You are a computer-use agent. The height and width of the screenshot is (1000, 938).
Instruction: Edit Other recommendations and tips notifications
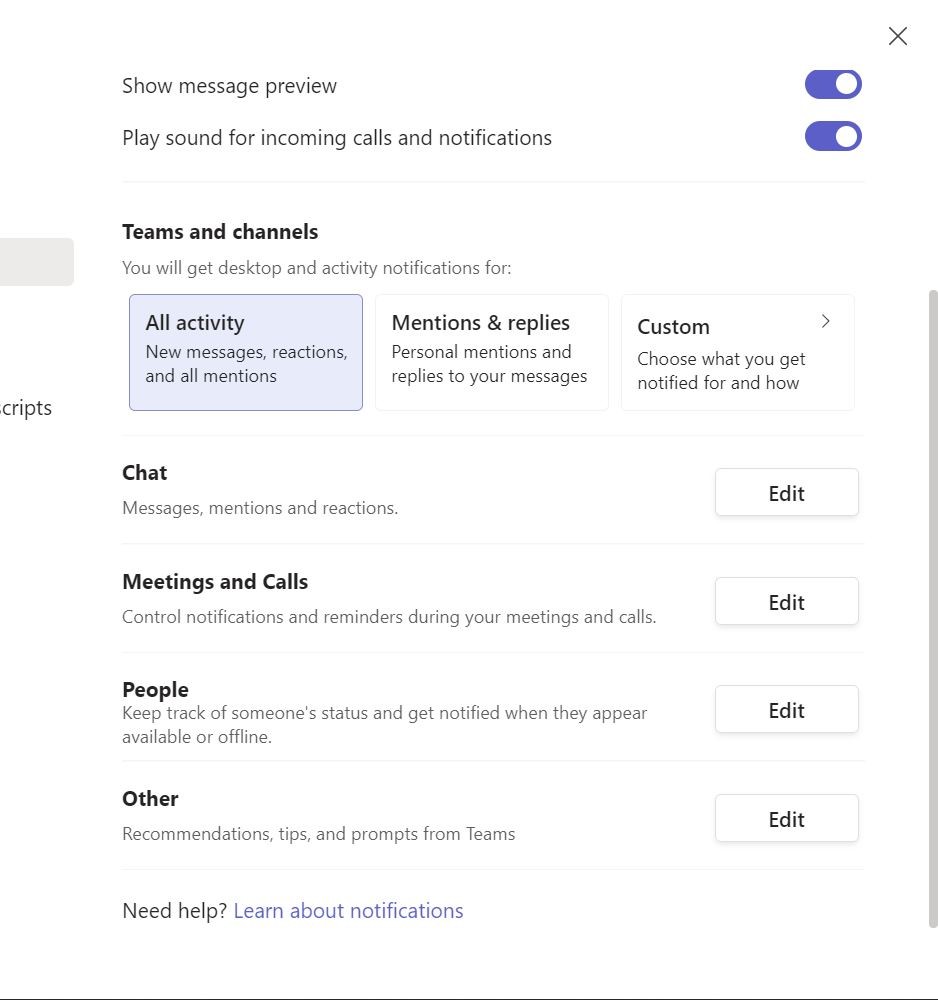pos(786,818)
